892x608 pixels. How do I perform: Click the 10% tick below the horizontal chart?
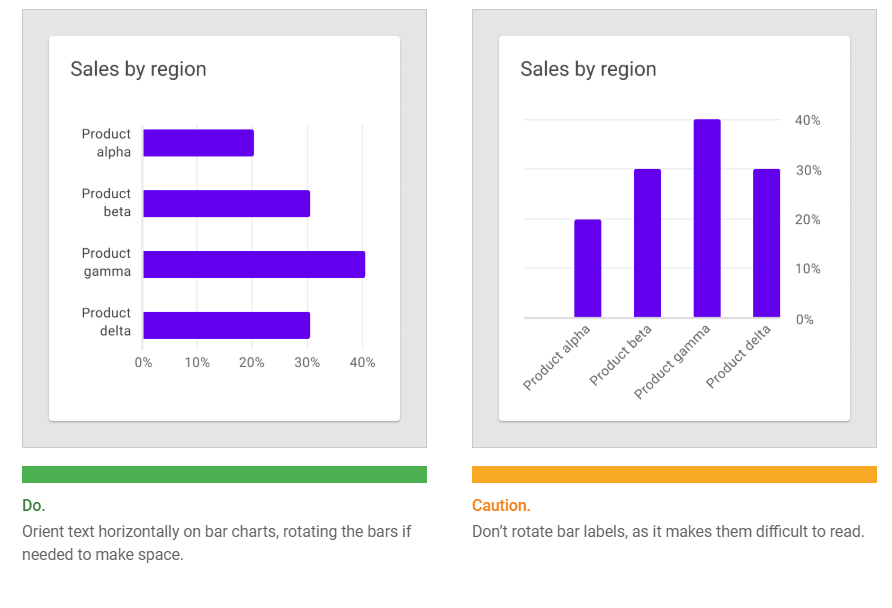click(x=197, y=362)
